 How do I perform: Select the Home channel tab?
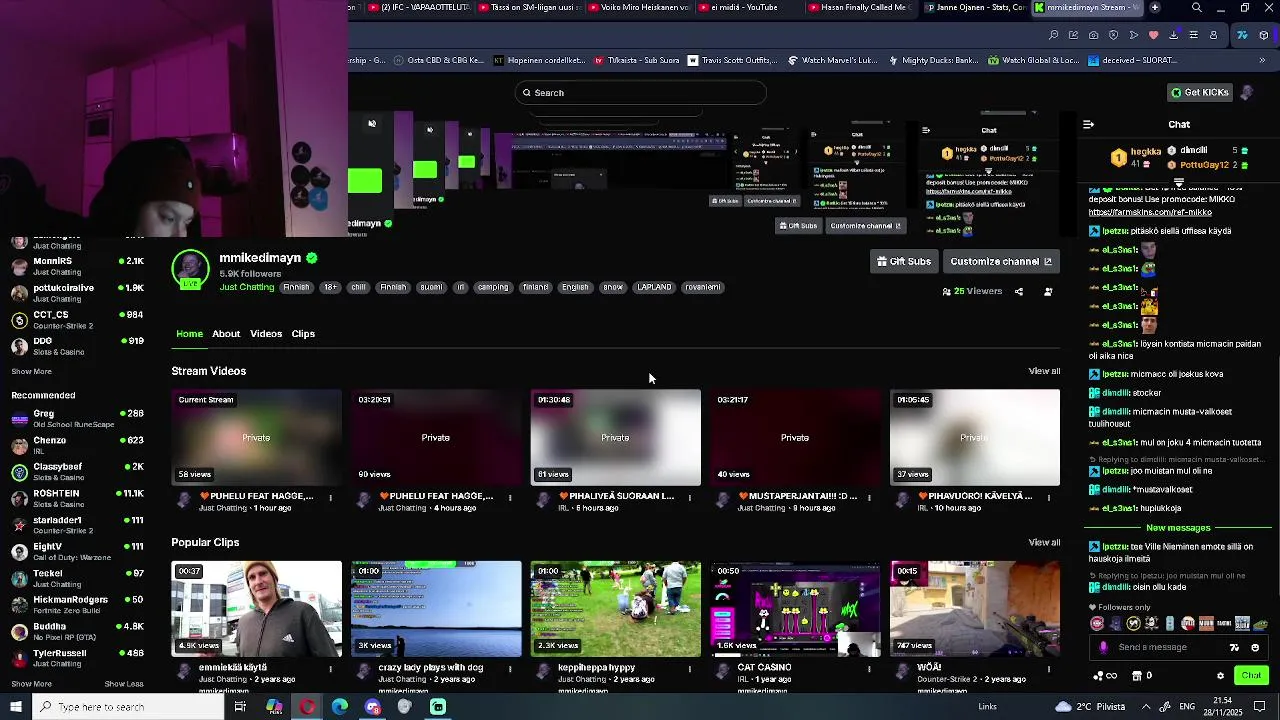pos(189,334)
